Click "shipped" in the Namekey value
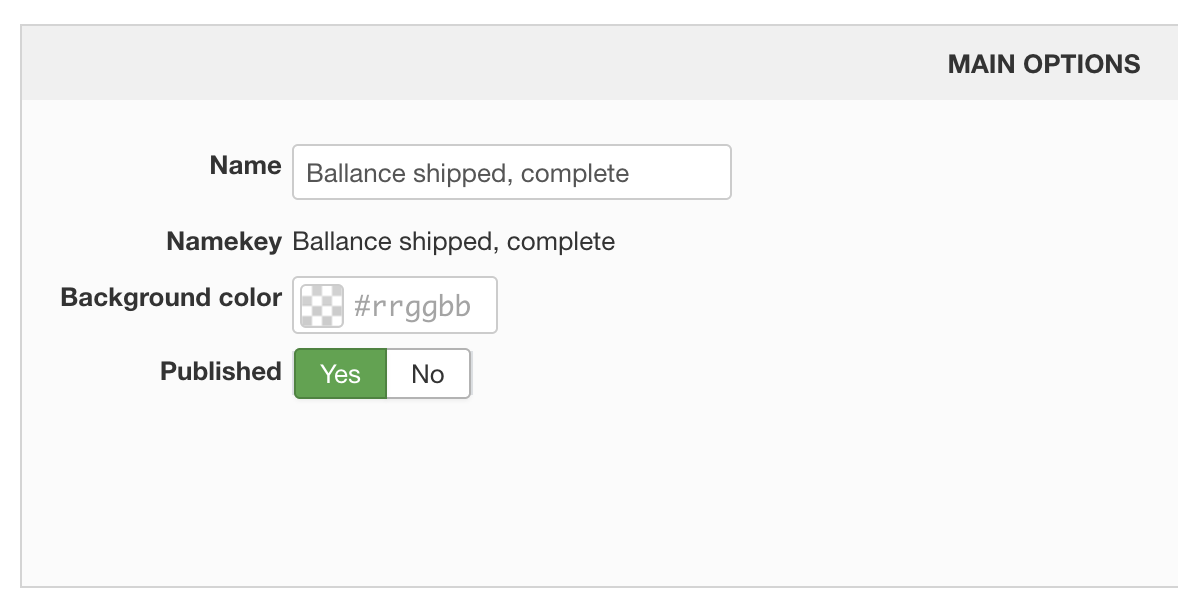1178x606 pixels. click(x=446, y=241)
